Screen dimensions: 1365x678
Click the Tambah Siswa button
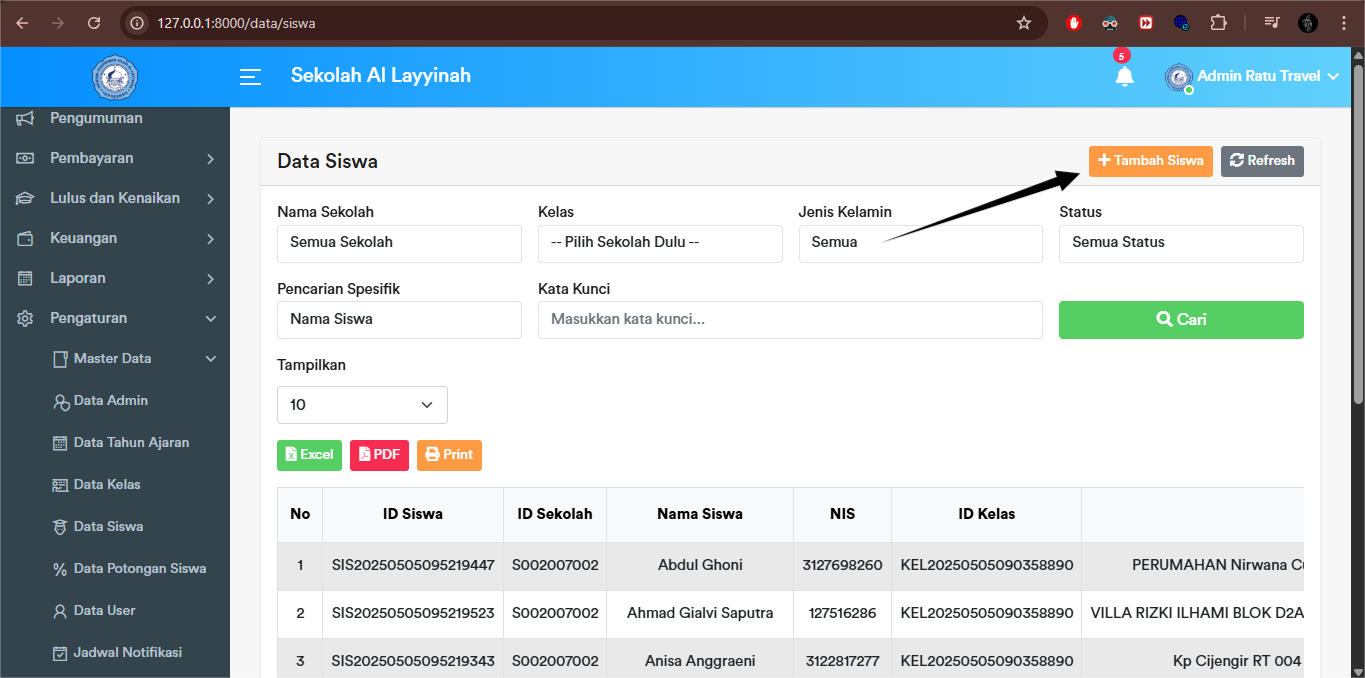(x=1150, y=161)
